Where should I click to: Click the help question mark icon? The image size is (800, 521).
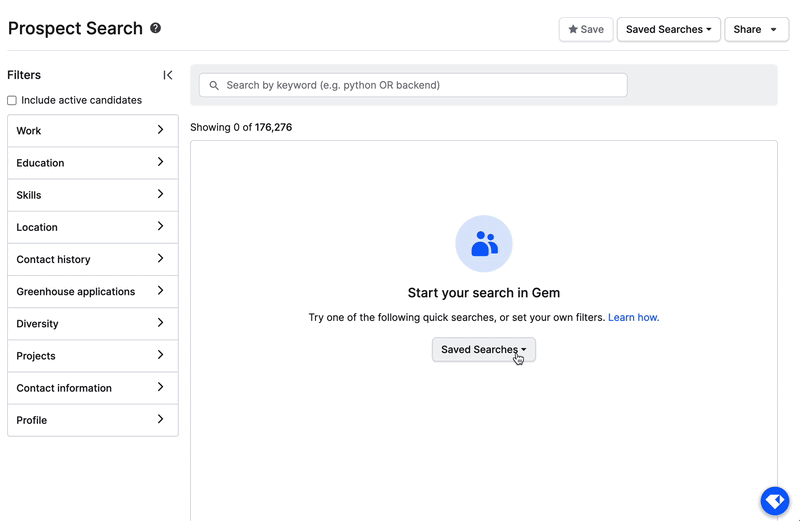tap(156, 29)
